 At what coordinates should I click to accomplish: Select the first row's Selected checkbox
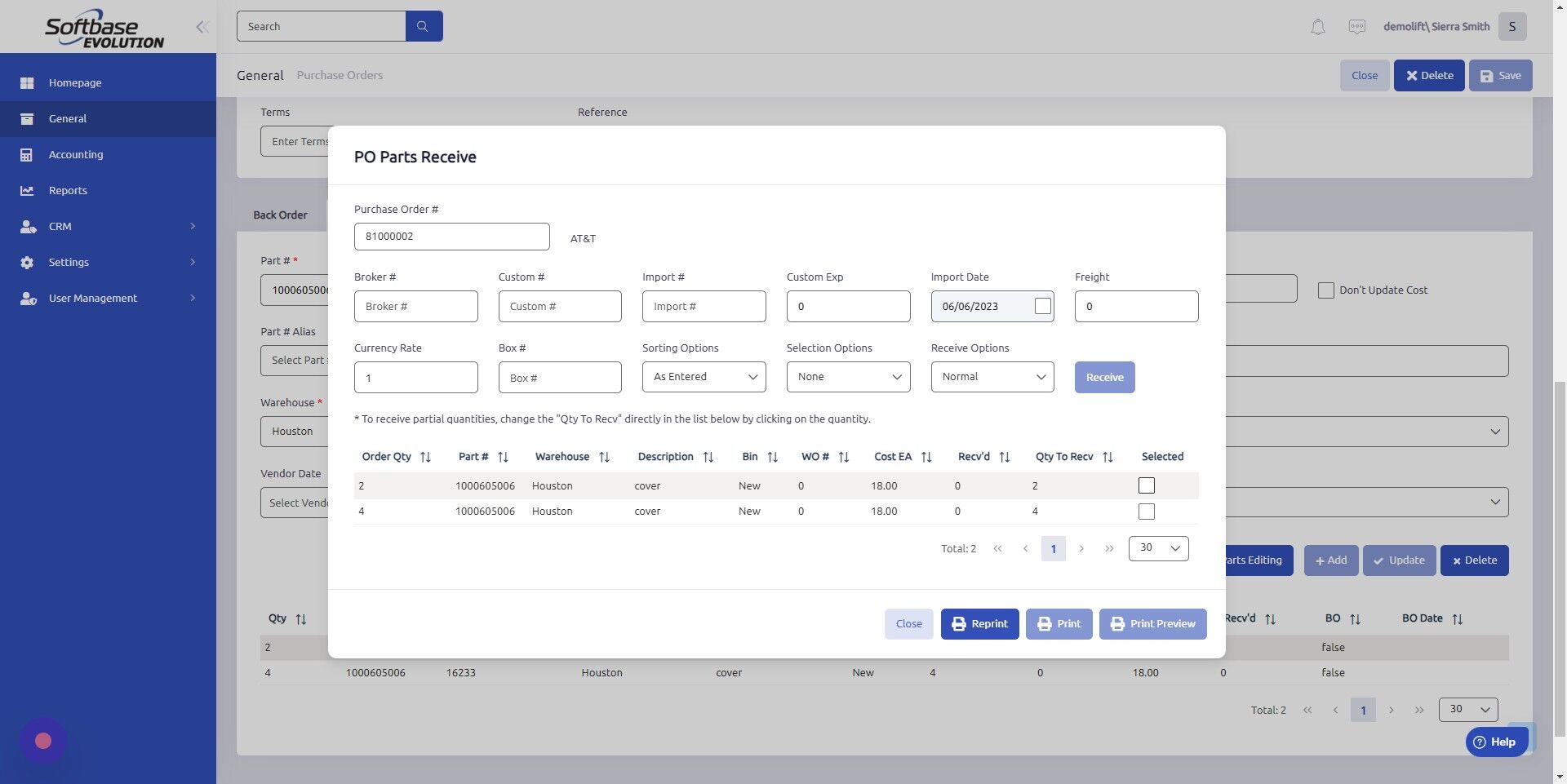point(1146,485)
